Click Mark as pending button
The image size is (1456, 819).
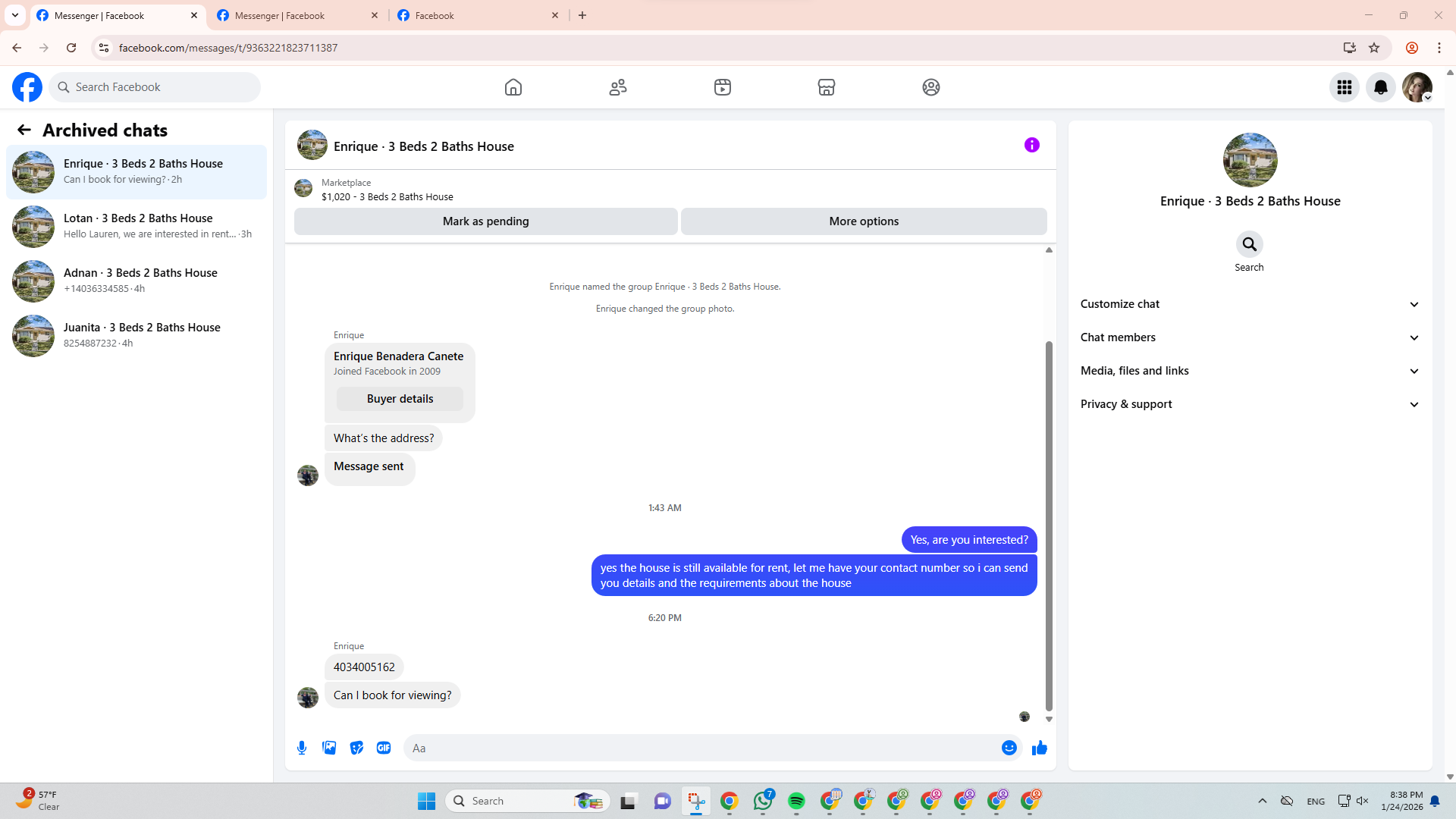click(x=485, y=221)
